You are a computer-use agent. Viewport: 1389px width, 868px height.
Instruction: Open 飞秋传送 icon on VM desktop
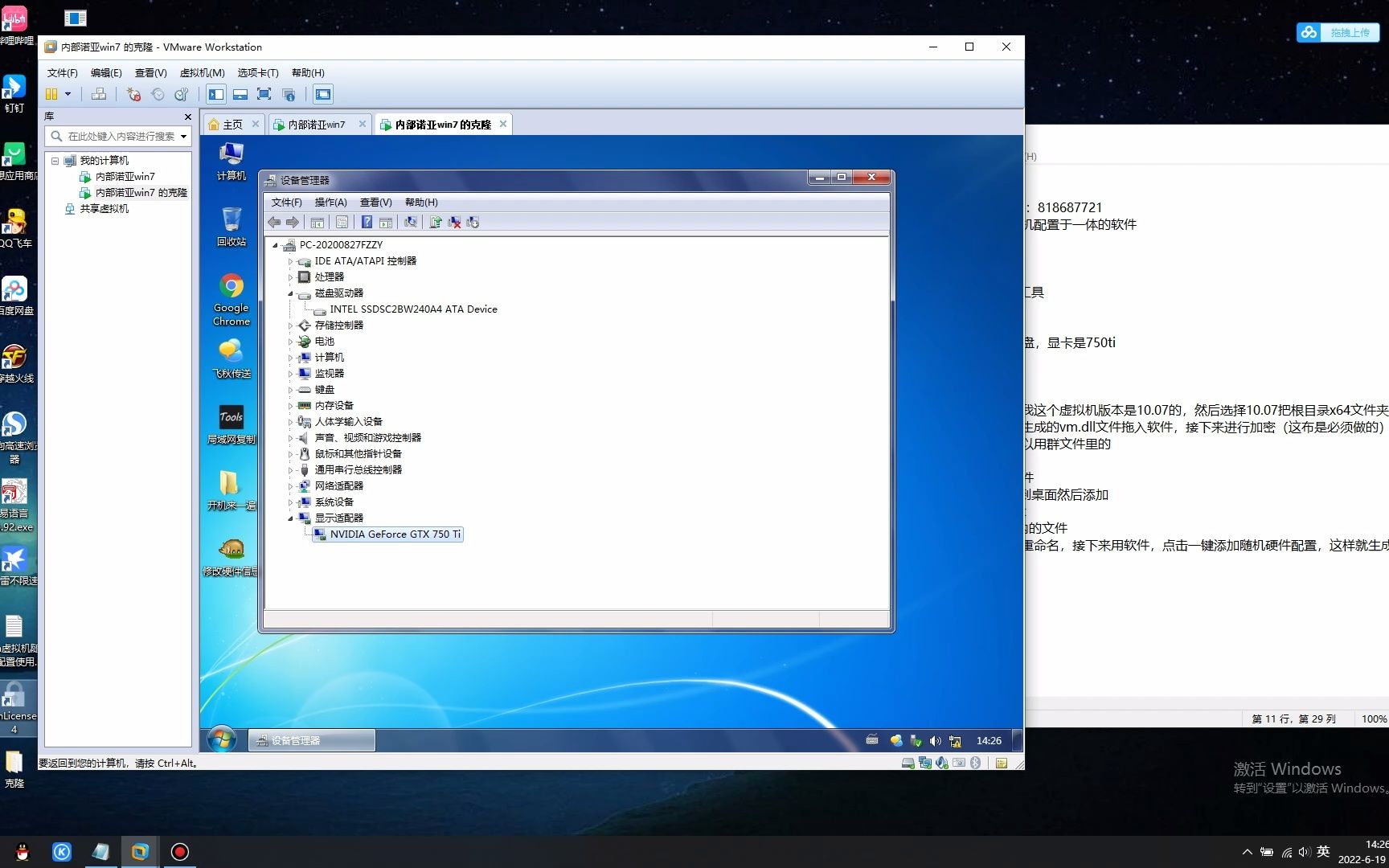pyautogui.click(x=231, y=358)
